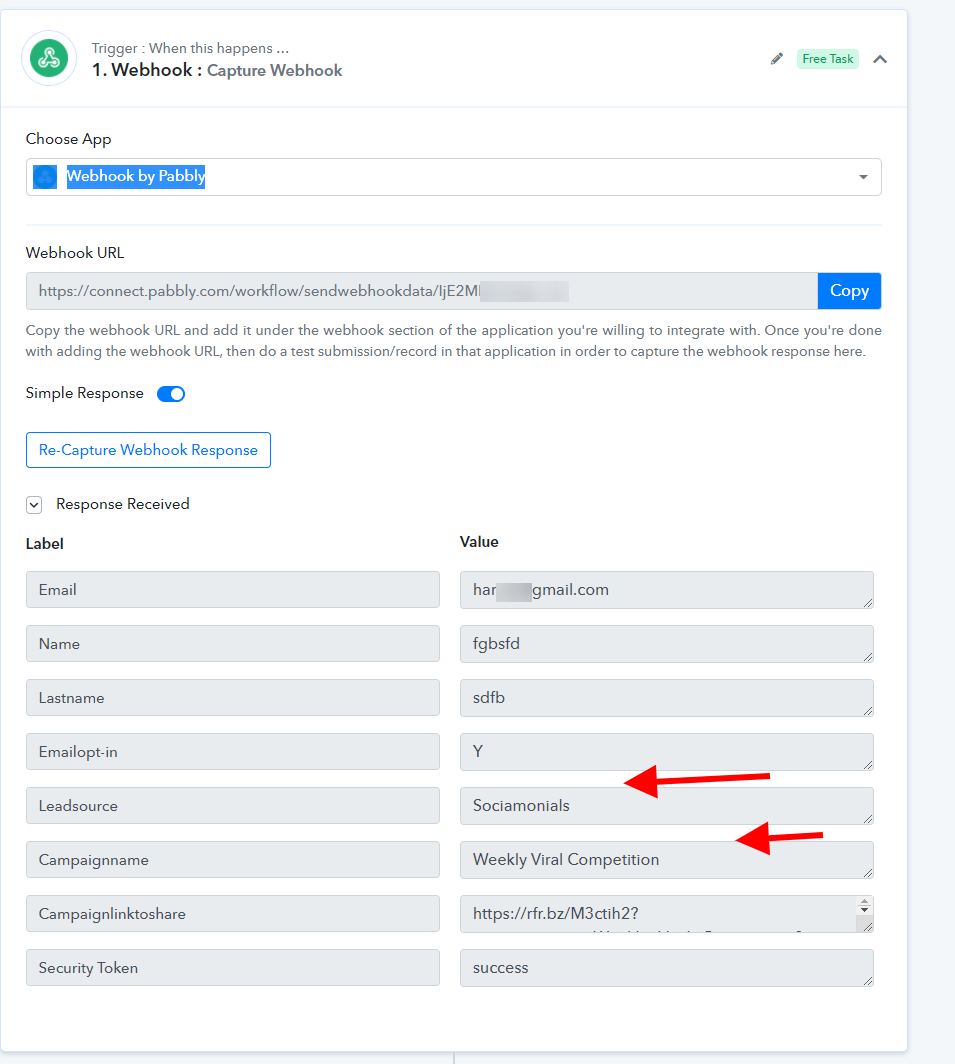Click the green Webhook app icon
955x1064 pixels.
(x=49, y=58)
